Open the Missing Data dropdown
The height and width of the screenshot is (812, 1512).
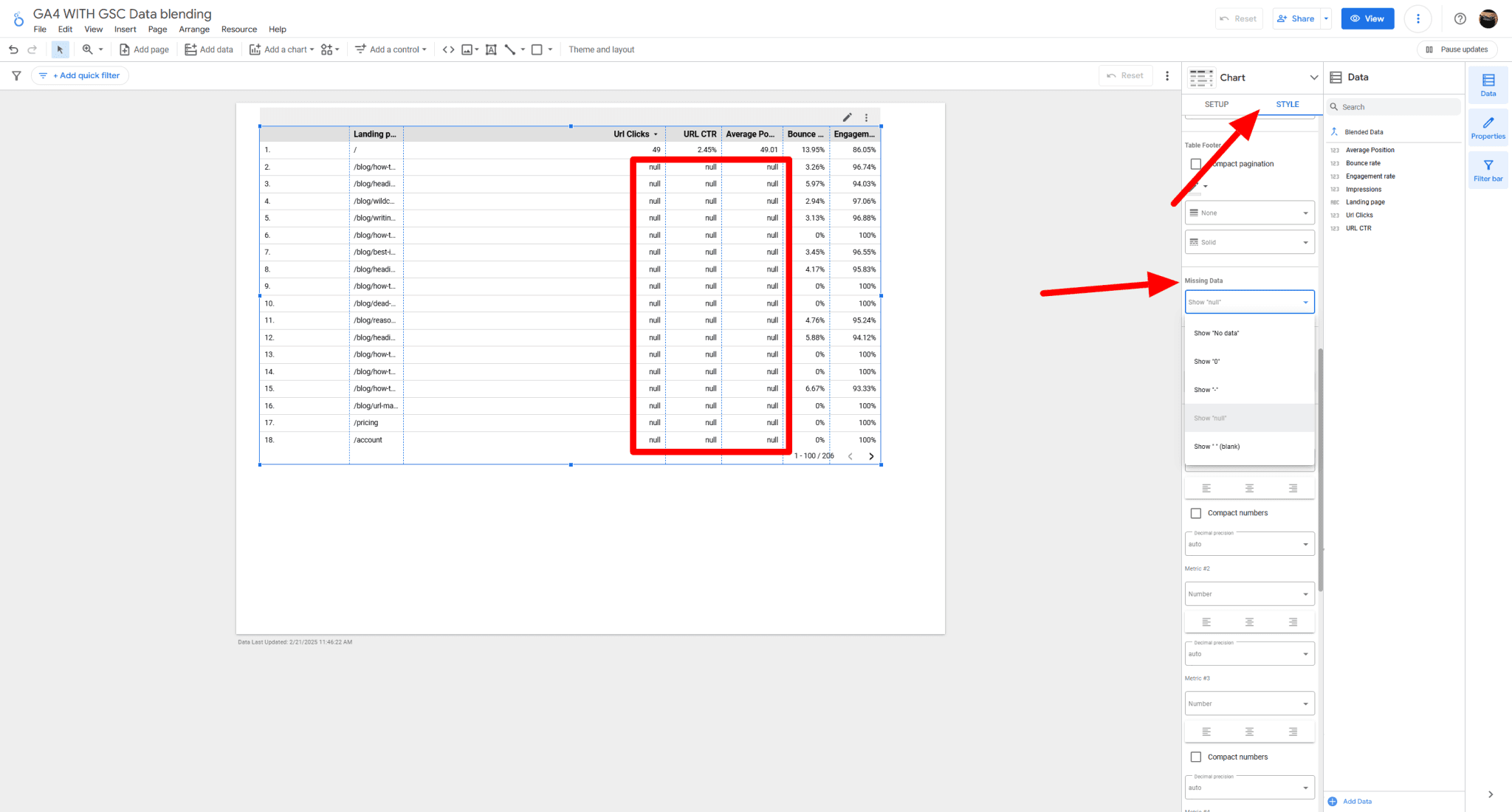tap(1249, 301)
